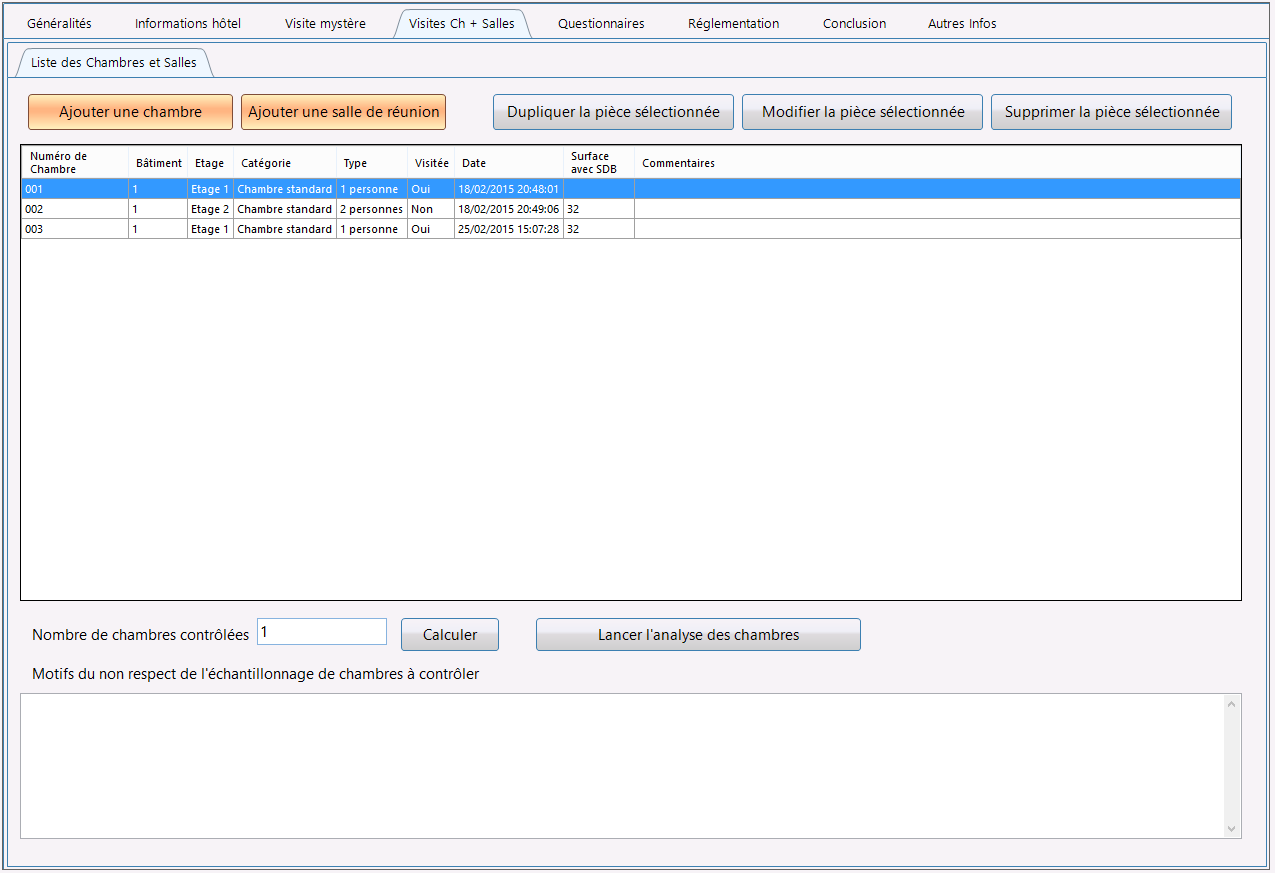Go to the Visite mystère tab

[325, 23]
